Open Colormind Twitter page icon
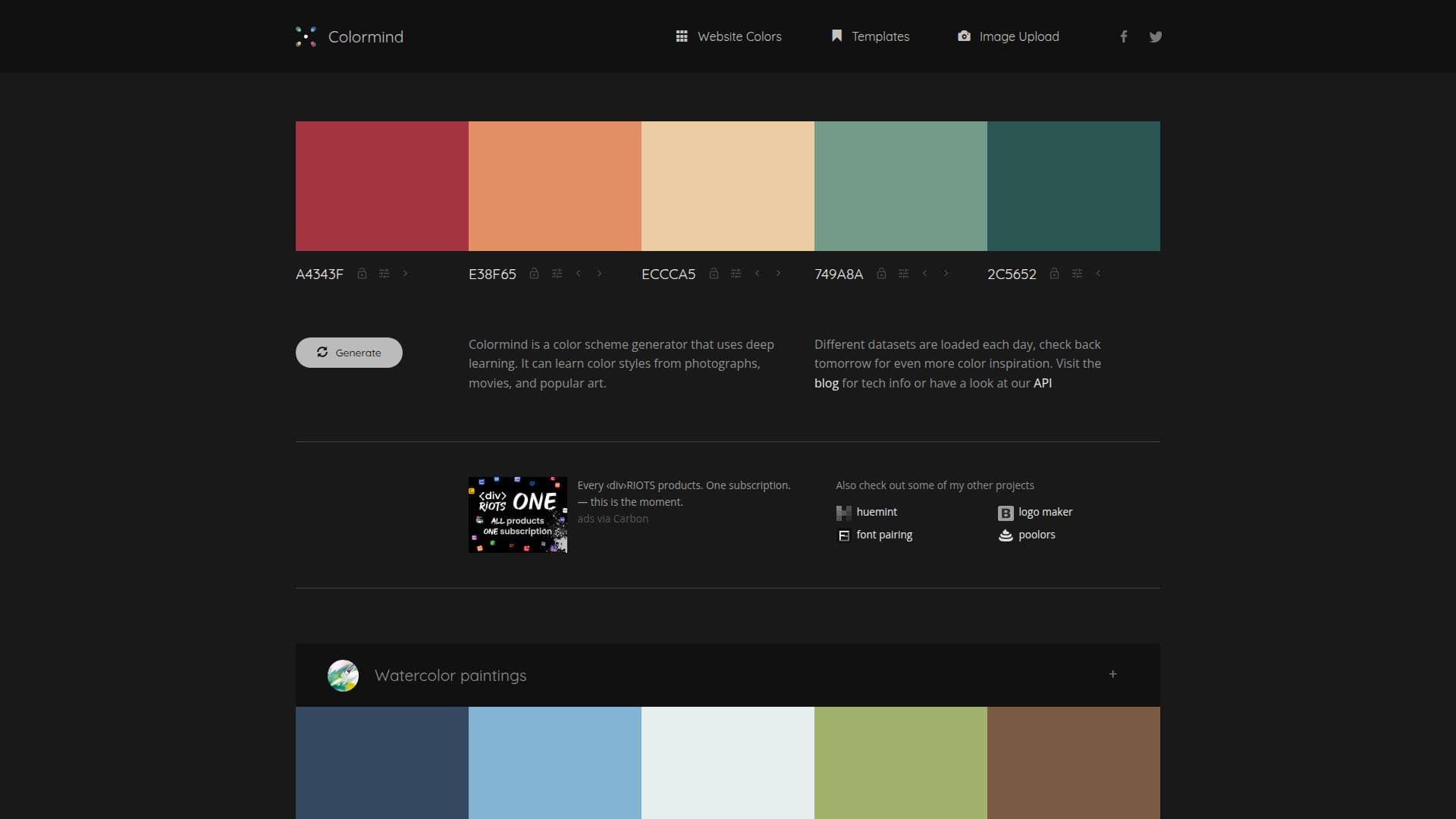 coord(1156,36)
